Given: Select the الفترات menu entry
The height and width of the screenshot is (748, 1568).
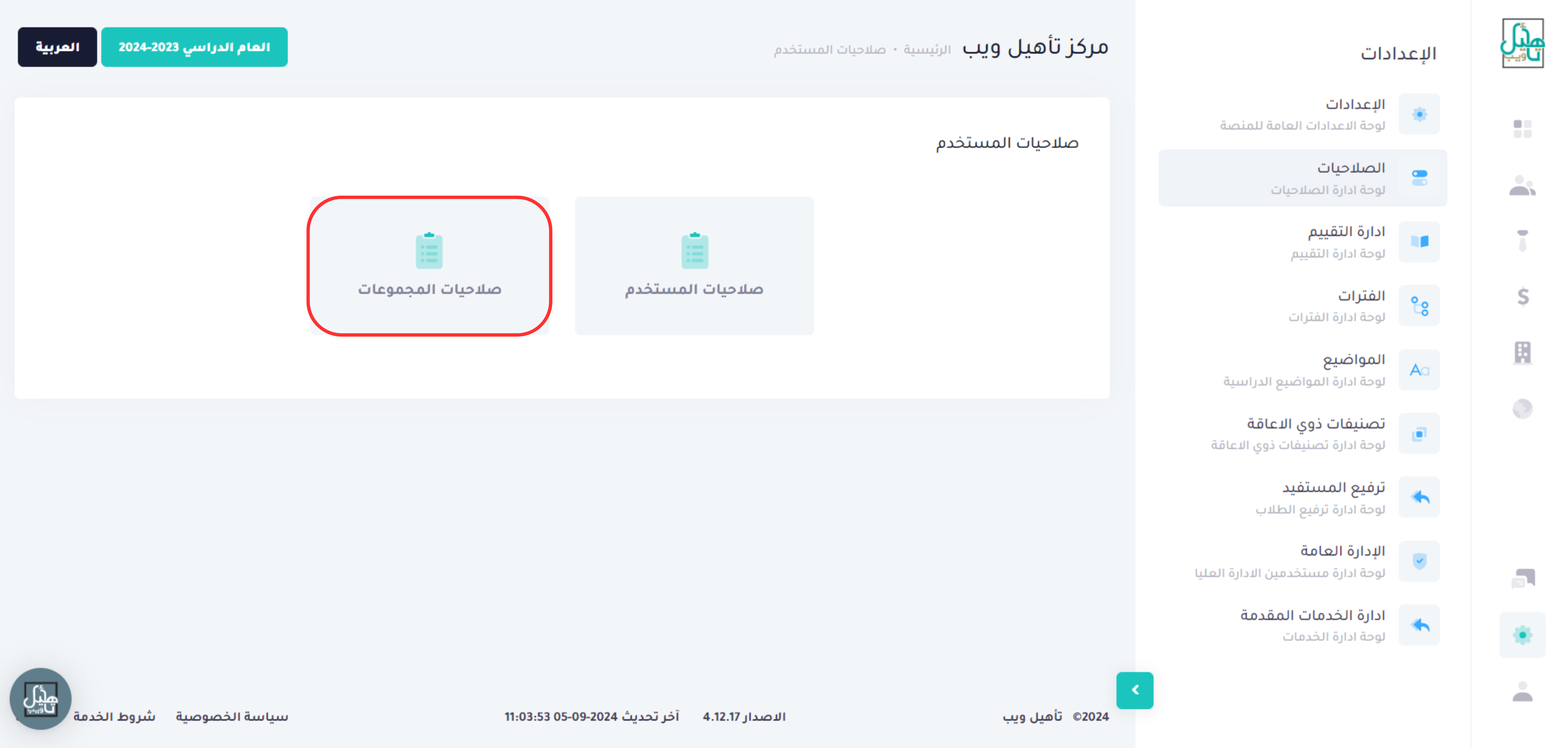Looking at the screenshot, I should (x=1303, y=306).
